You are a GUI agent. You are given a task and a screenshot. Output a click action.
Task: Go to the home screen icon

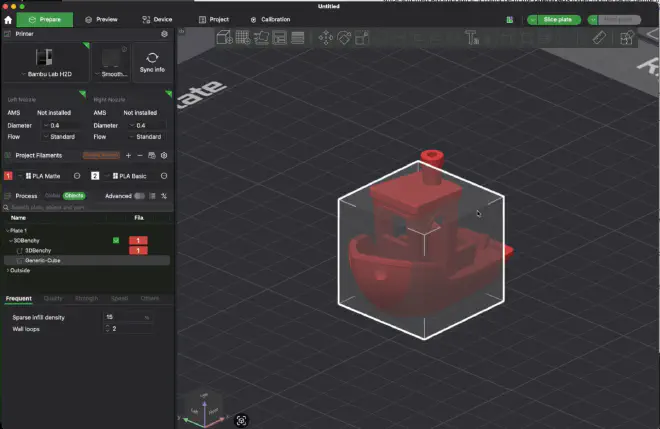pos(8,20)
